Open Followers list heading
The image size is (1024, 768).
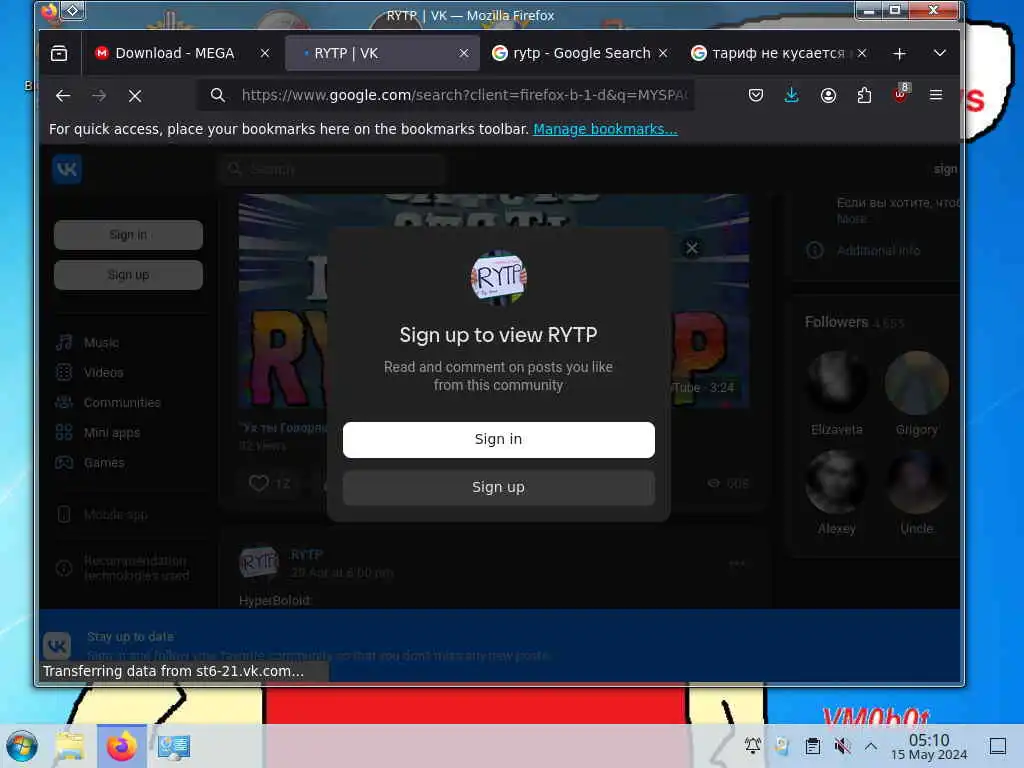(837, 322)
